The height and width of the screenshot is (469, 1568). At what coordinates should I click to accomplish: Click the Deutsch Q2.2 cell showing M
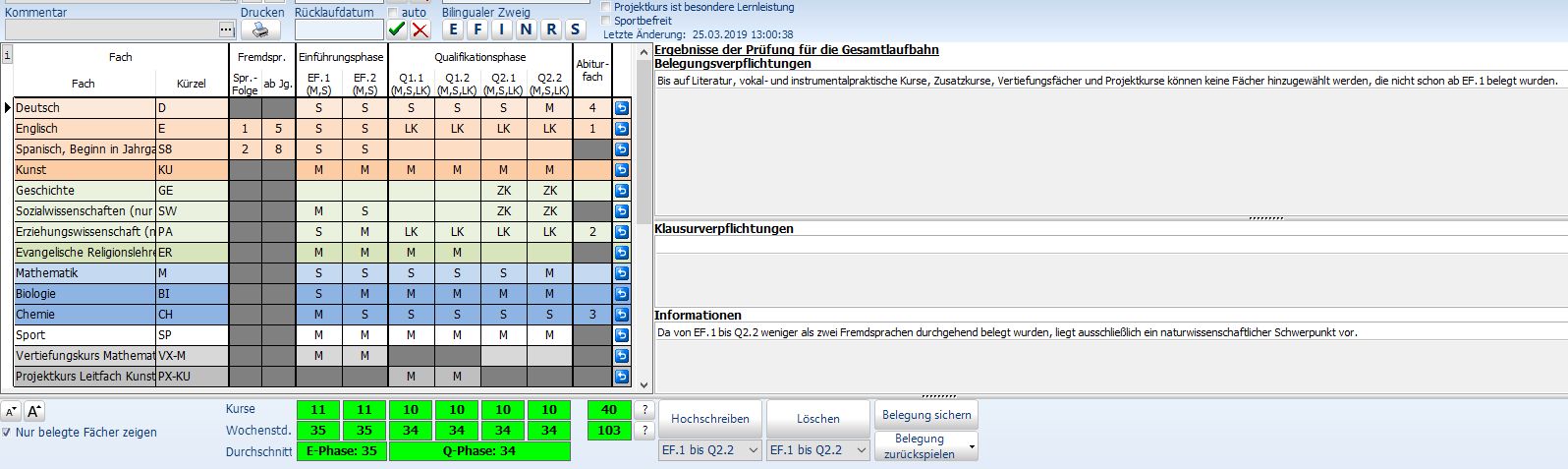coord(549,108)
